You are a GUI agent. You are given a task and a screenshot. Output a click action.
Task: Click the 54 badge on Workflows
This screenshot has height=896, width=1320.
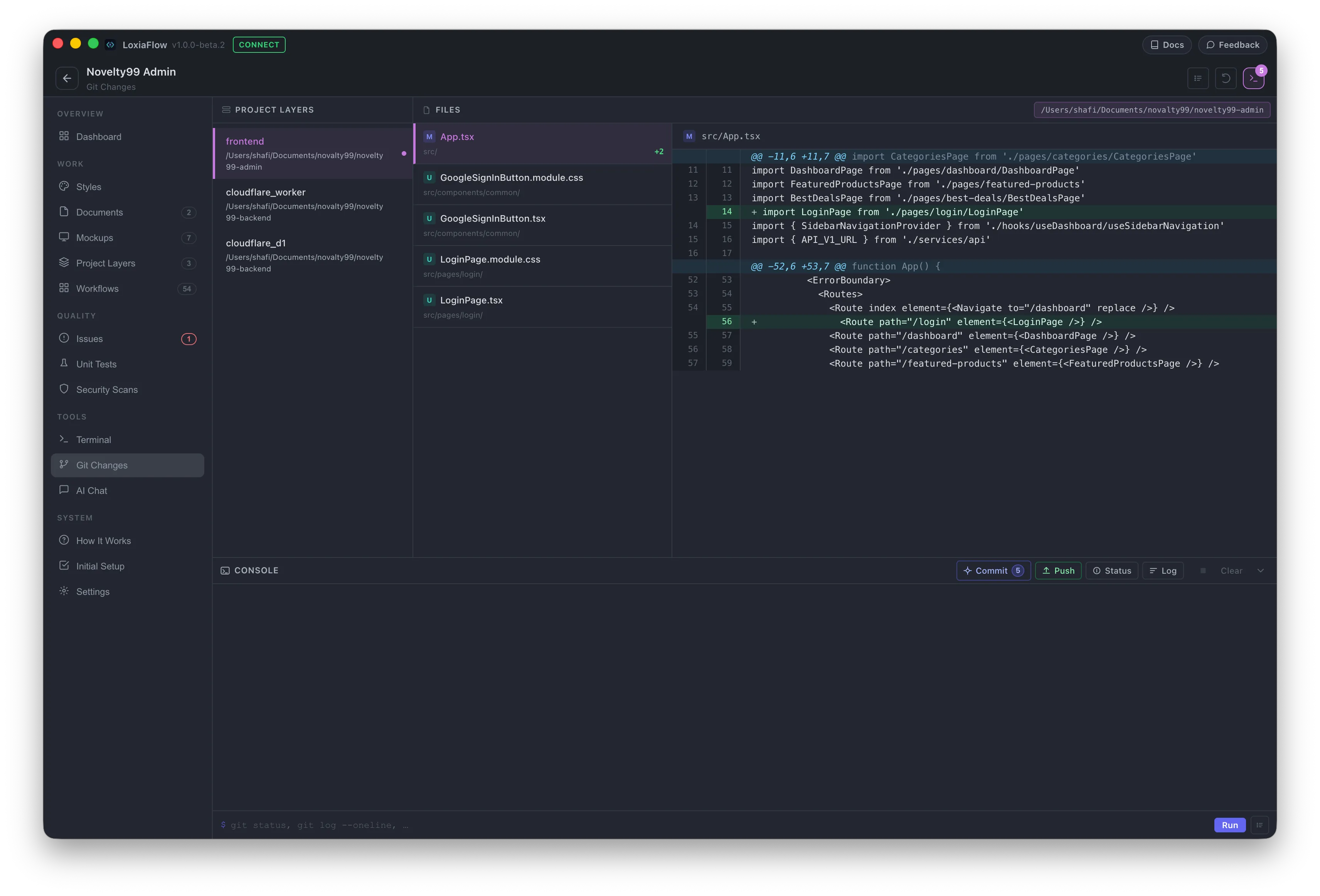[187, 289]
